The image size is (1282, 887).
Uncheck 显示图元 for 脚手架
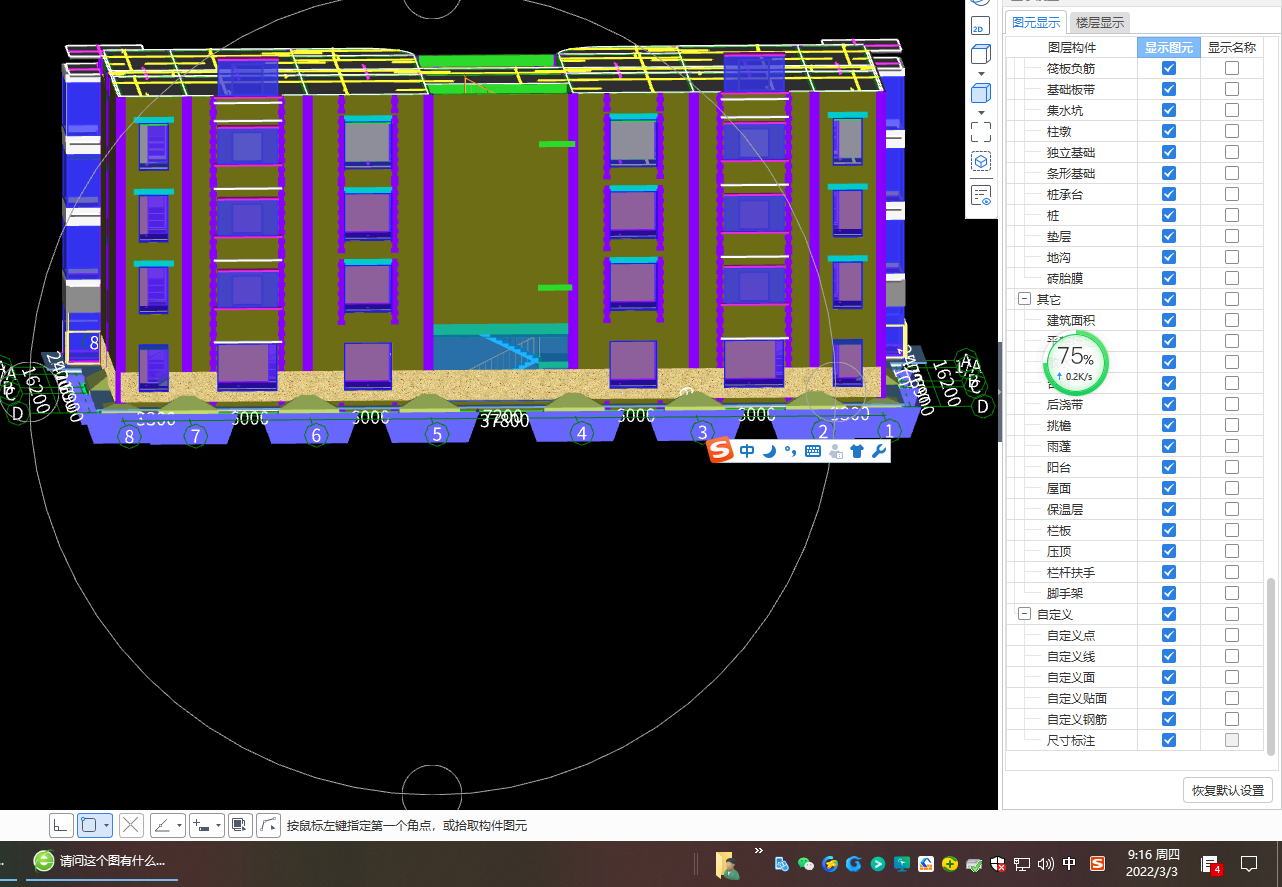pos(1169,593)
